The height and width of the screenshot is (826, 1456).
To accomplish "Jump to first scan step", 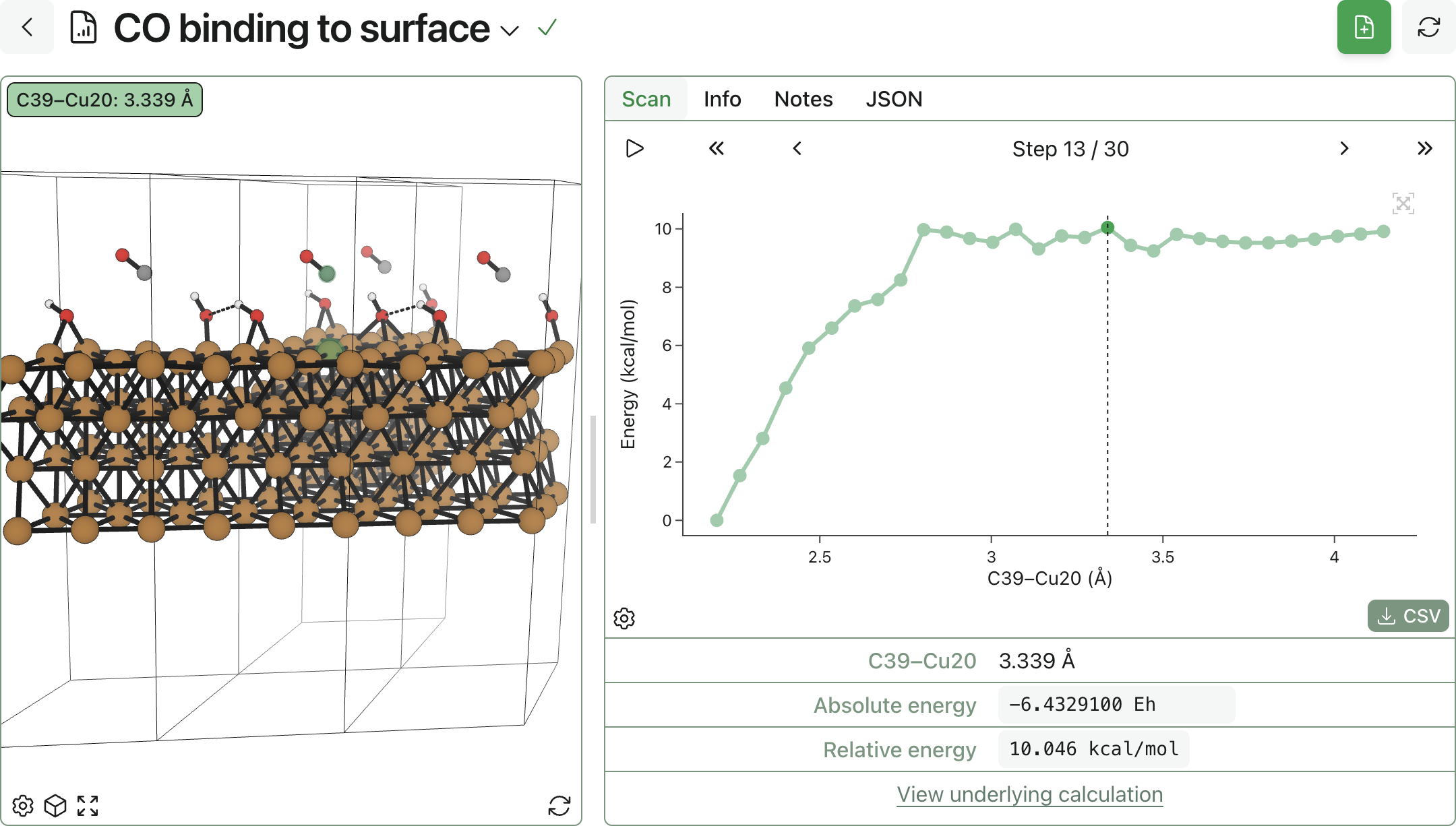I will (x=717, y=148).
